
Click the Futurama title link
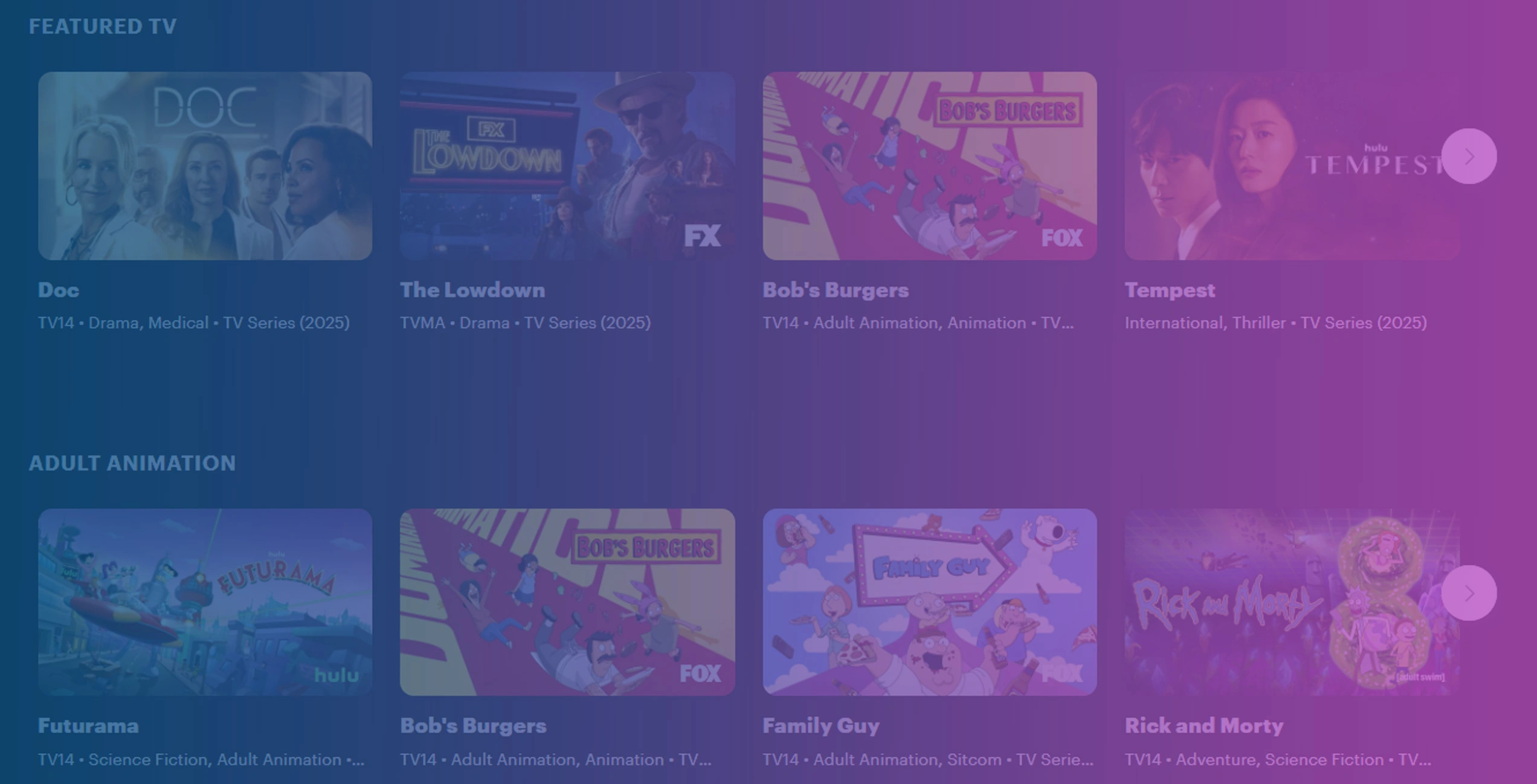click(x=88, y=725)
